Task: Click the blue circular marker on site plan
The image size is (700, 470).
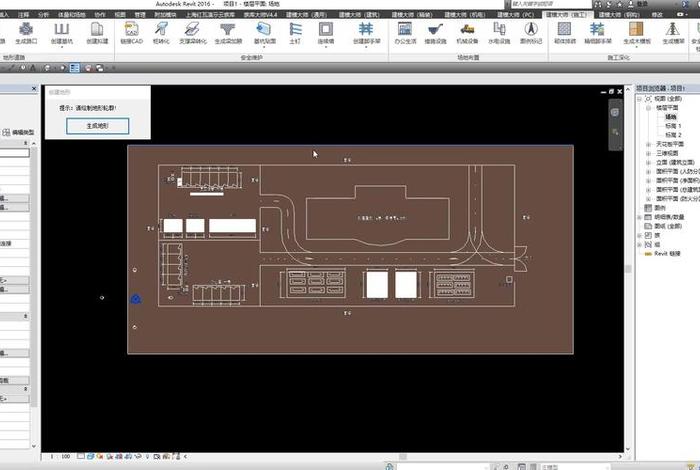Action: coord(136,299)
